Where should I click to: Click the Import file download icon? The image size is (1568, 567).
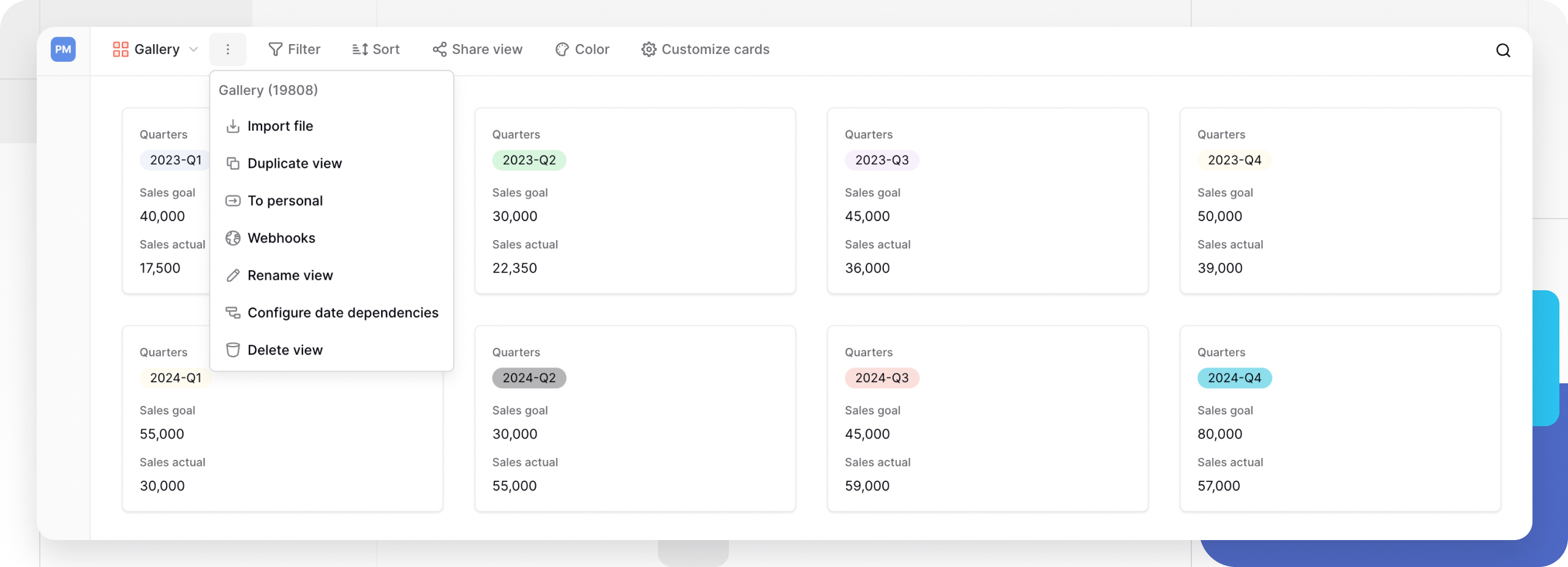[233, 126]
